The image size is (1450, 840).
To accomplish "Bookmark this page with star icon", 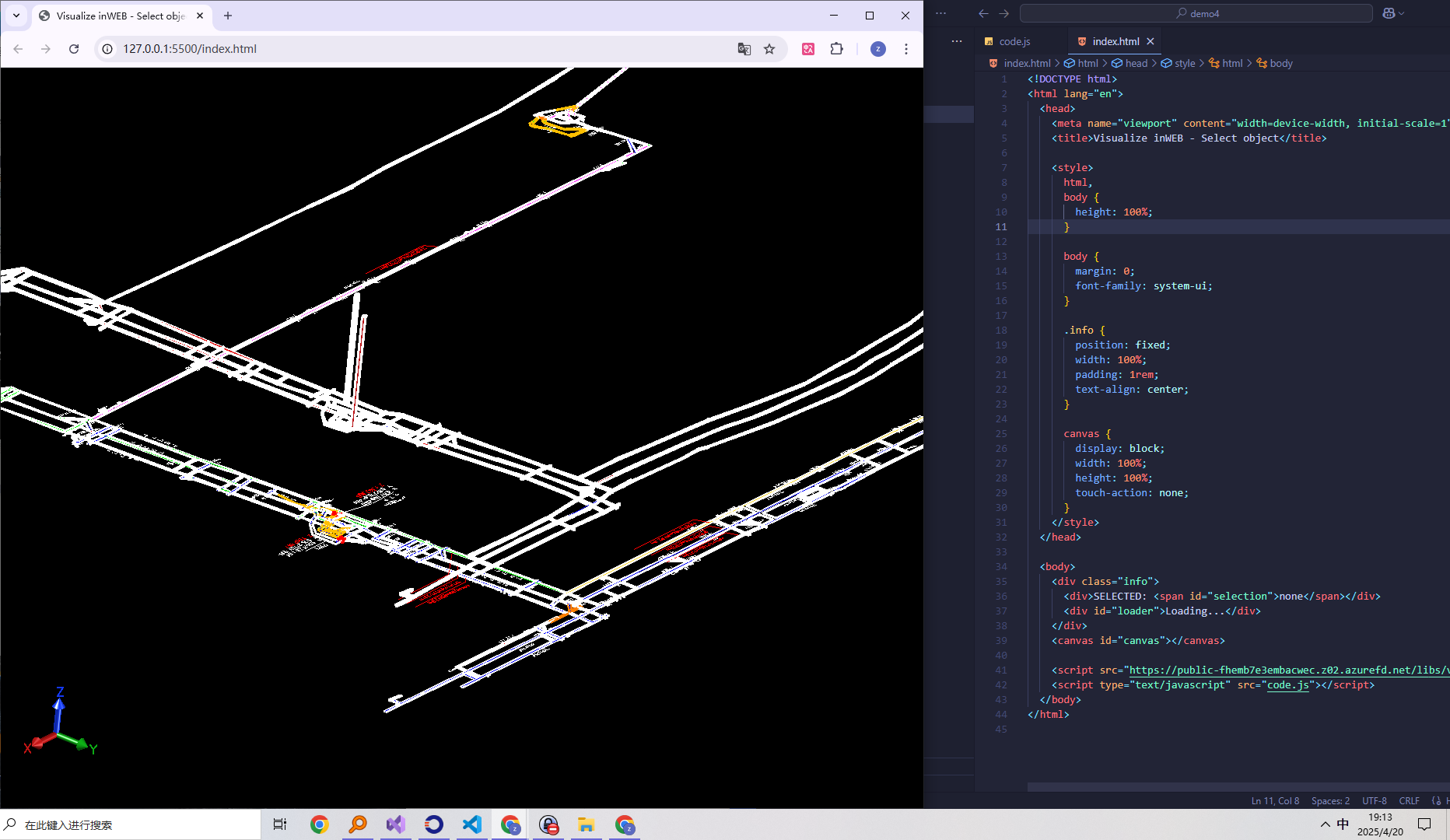I will point(769,49).
